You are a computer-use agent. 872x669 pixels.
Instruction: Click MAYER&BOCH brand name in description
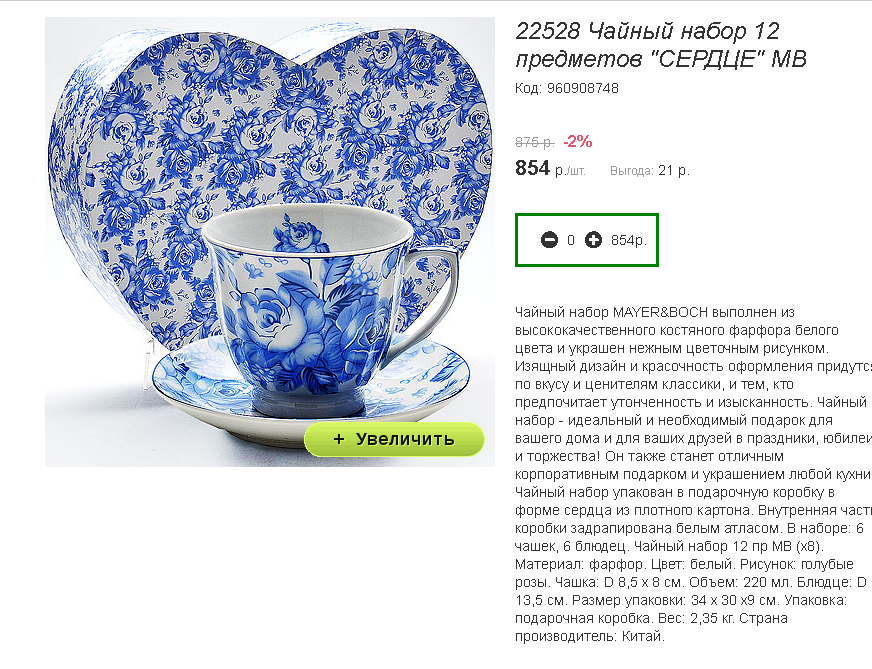[660, 312]
